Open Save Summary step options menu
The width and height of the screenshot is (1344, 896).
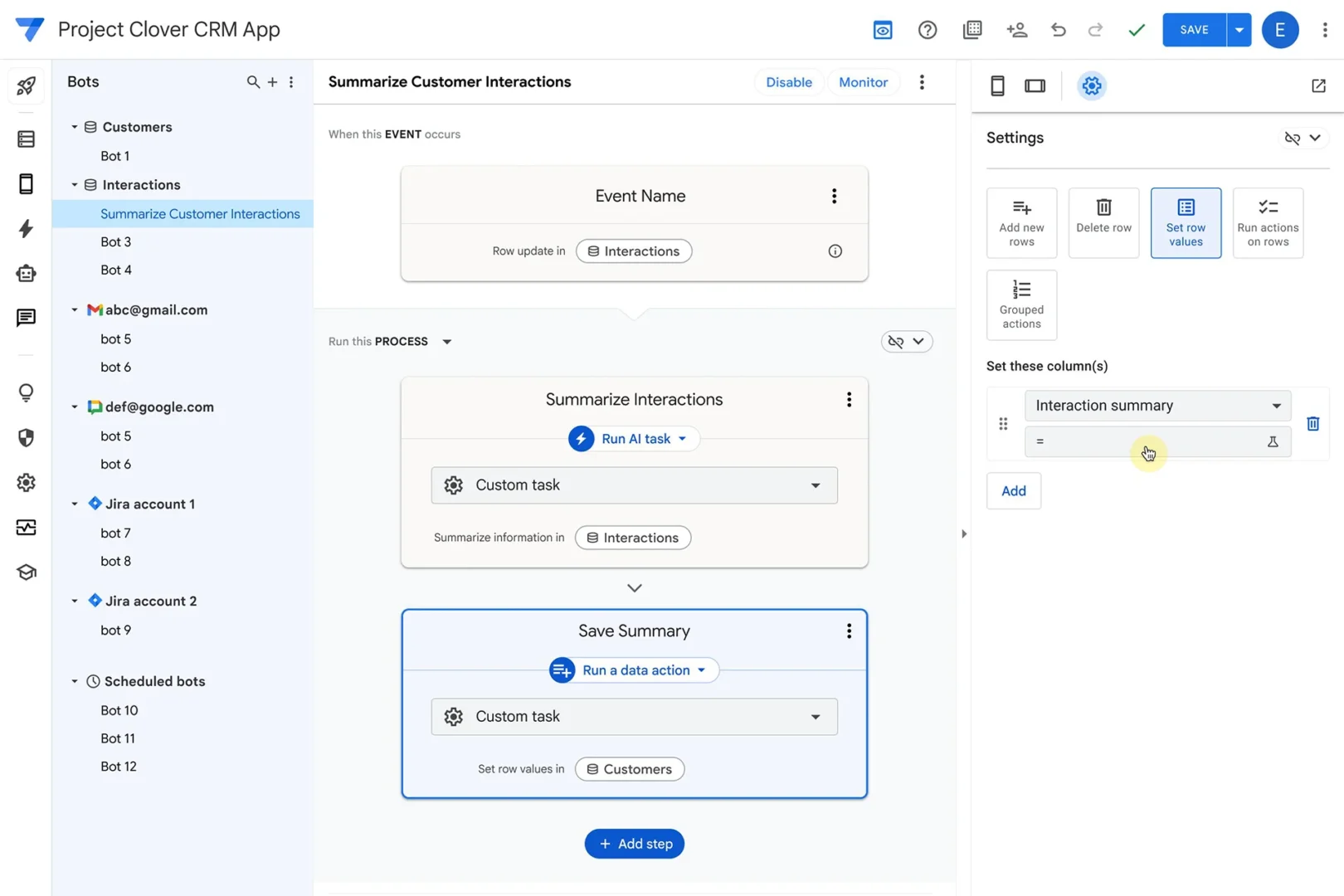coord(849,631)
